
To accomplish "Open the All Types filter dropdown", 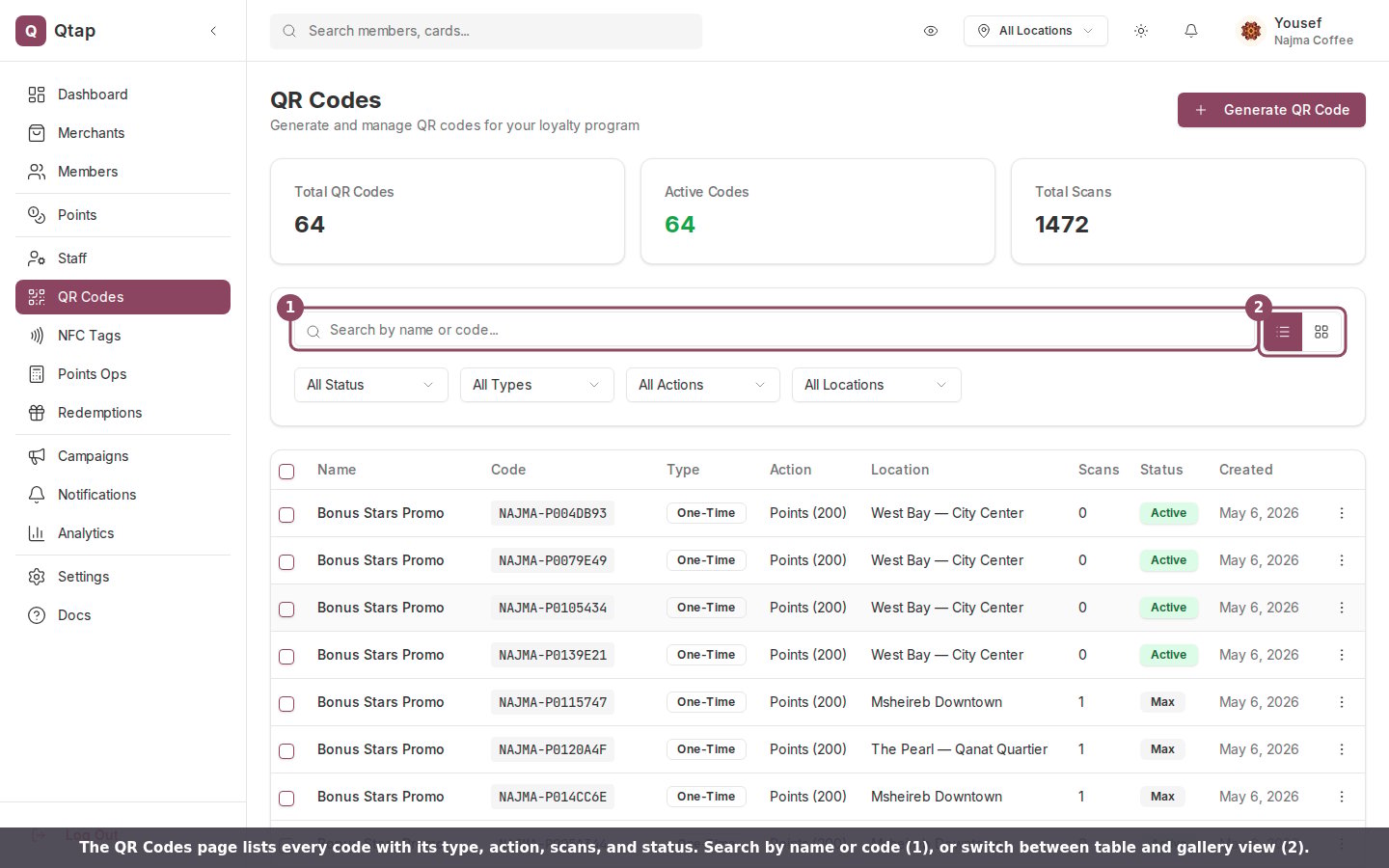I will coord(537,385).
